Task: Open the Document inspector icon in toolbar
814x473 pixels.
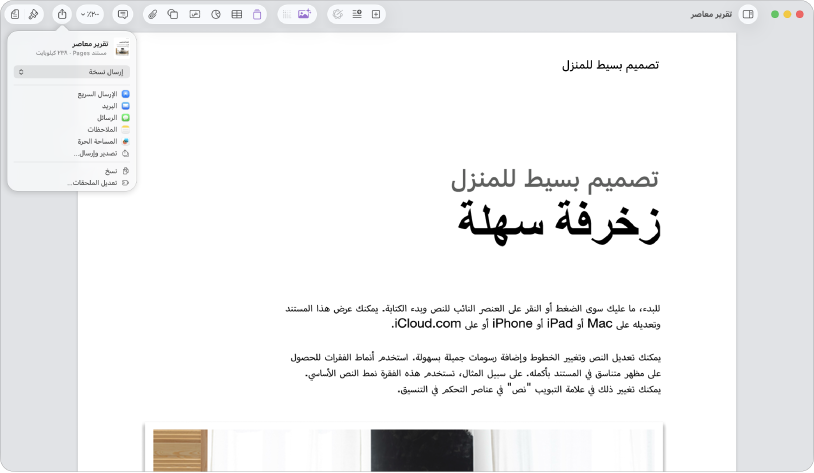Action: pos(15,15)
